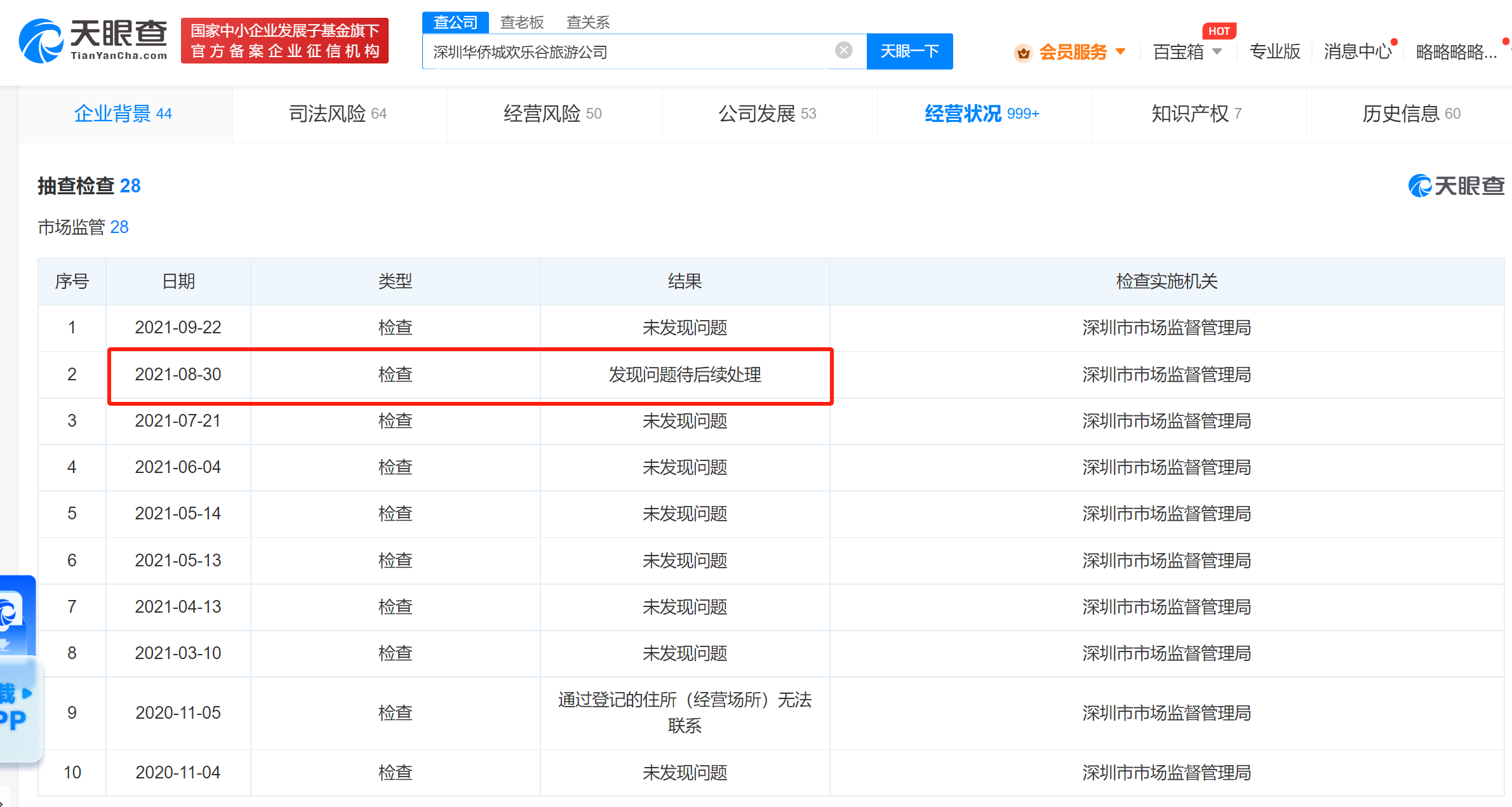Click the 天眼一下 search button

(x=909, y=51)
